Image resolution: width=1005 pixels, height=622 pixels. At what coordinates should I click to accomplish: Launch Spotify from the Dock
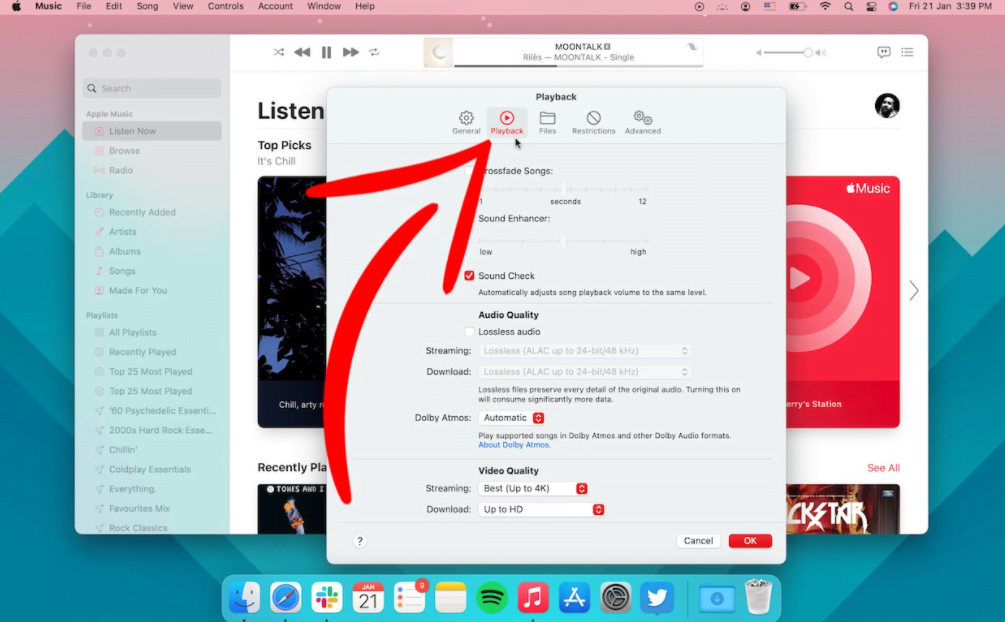click(x=492, y=597)
